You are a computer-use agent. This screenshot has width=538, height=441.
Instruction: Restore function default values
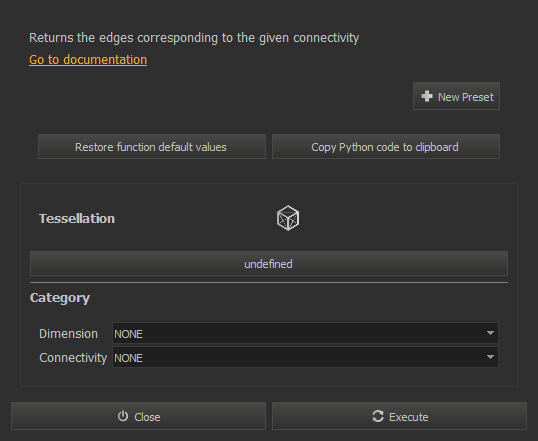152,147
